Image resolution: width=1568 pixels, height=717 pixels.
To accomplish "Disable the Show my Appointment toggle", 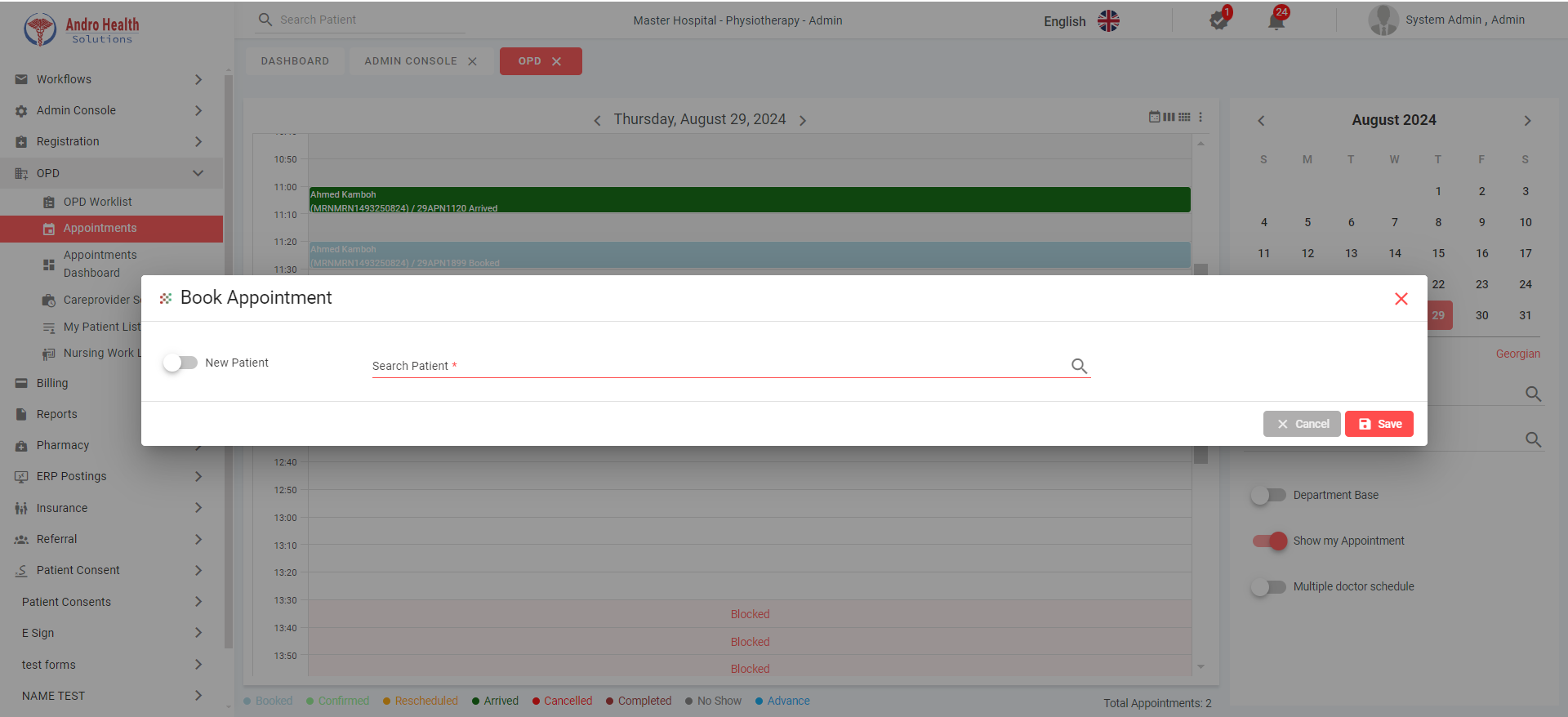I will point(1270,541).
